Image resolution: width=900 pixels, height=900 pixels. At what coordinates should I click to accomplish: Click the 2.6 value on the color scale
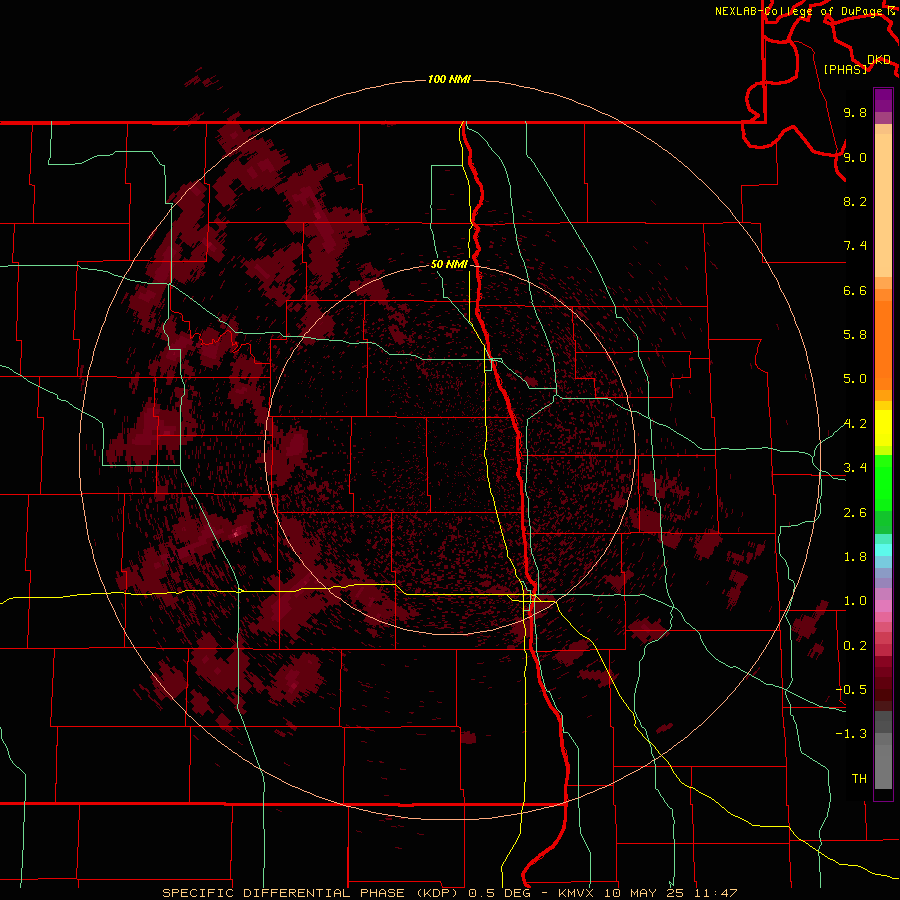855,513
